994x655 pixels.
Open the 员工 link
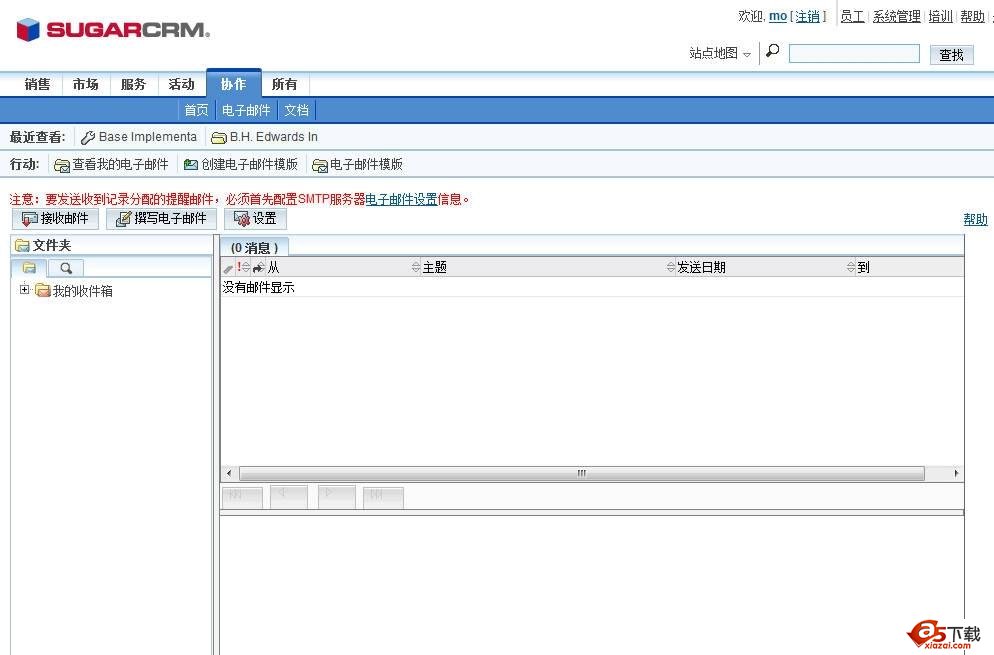point(853,16)
